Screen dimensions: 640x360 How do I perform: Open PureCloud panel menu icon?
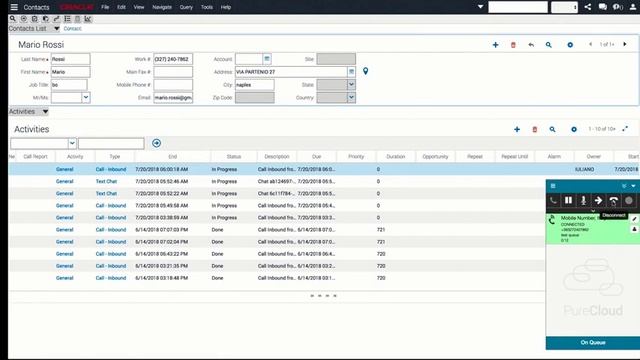point(553,186)
